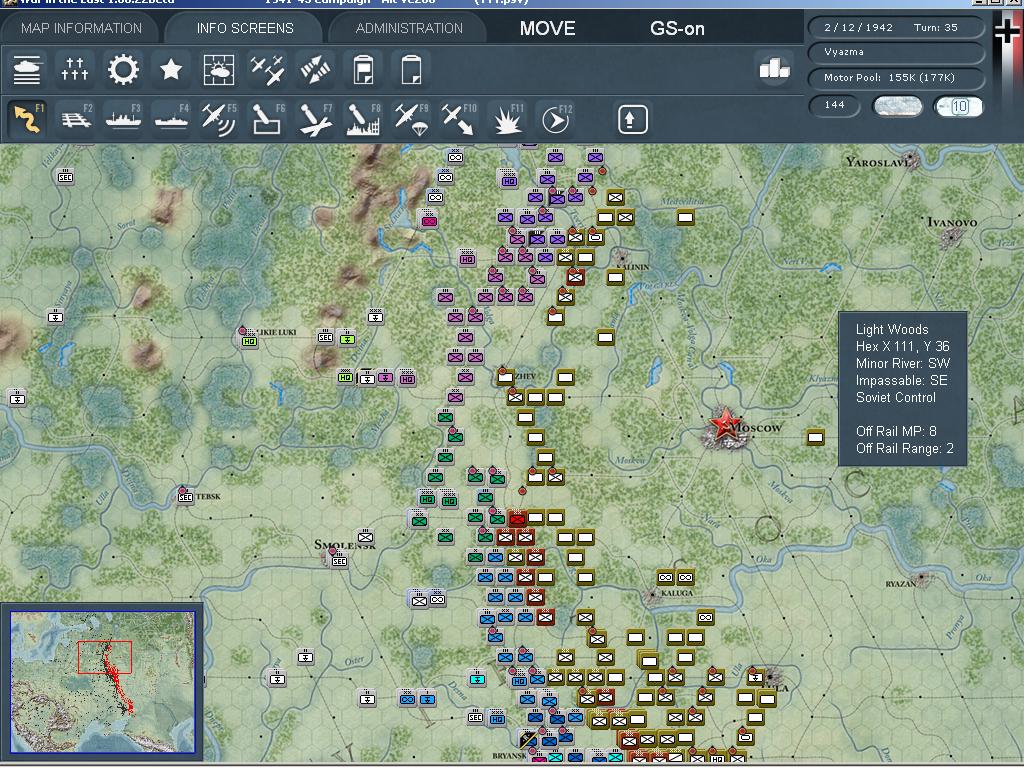
Task: Click the Vyazma location field
Action: pyautogui.click(x=896, y=52)
